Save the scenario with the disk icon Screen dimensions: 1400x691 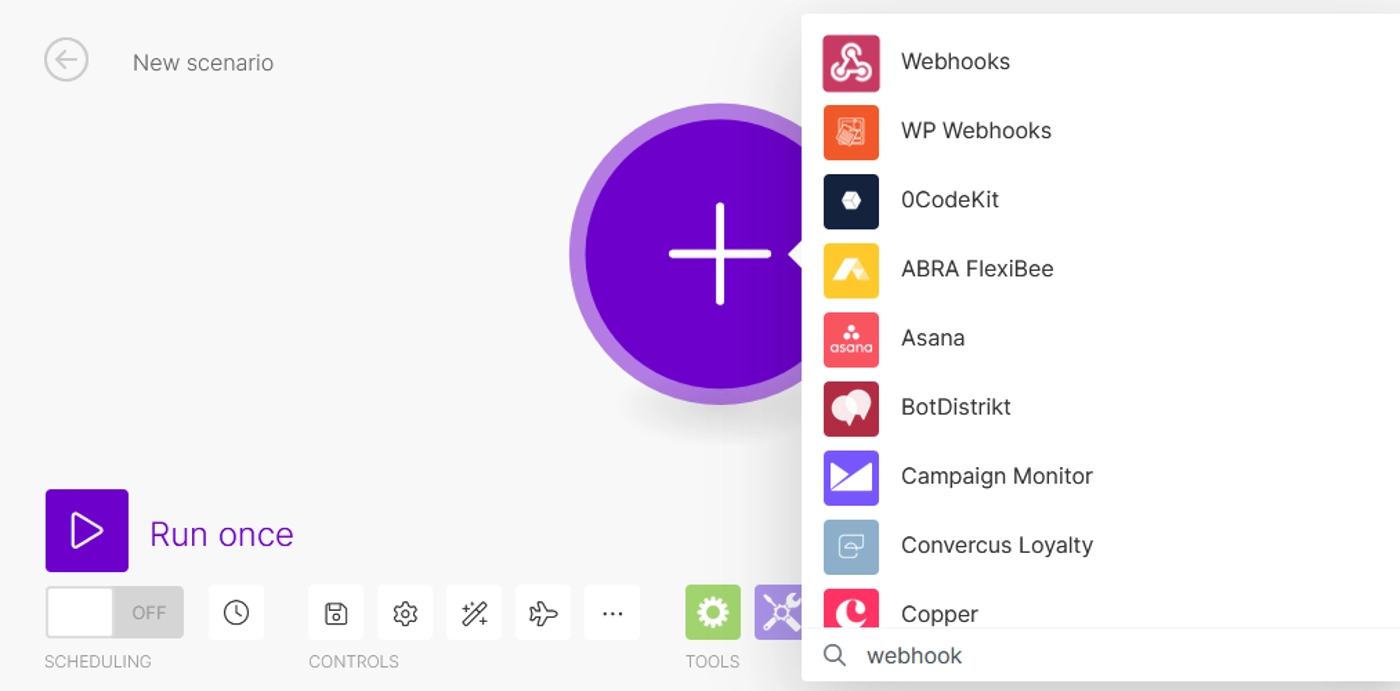336,613
